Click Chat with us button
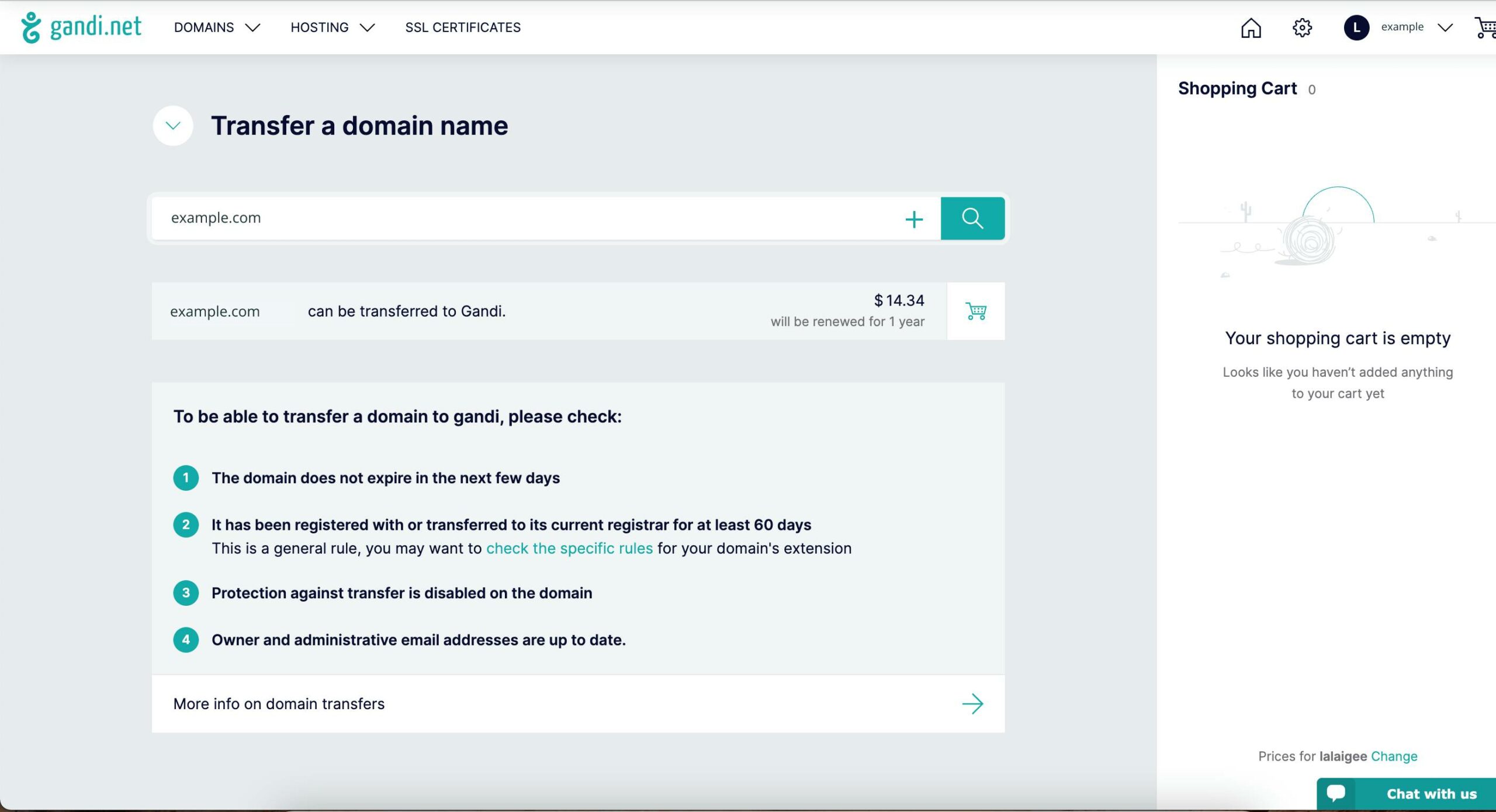 point(1407,794)
